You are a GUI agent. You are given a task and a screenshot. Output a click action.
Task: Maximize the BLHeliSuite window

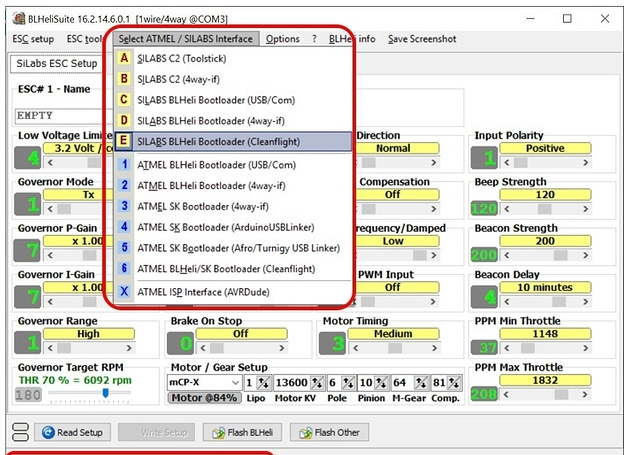click(x=567, y=19)
